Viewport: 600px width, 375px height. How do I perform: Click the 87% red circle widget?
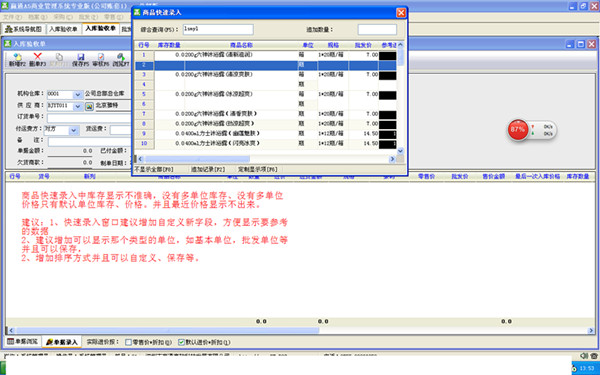[x=517, y=130]
